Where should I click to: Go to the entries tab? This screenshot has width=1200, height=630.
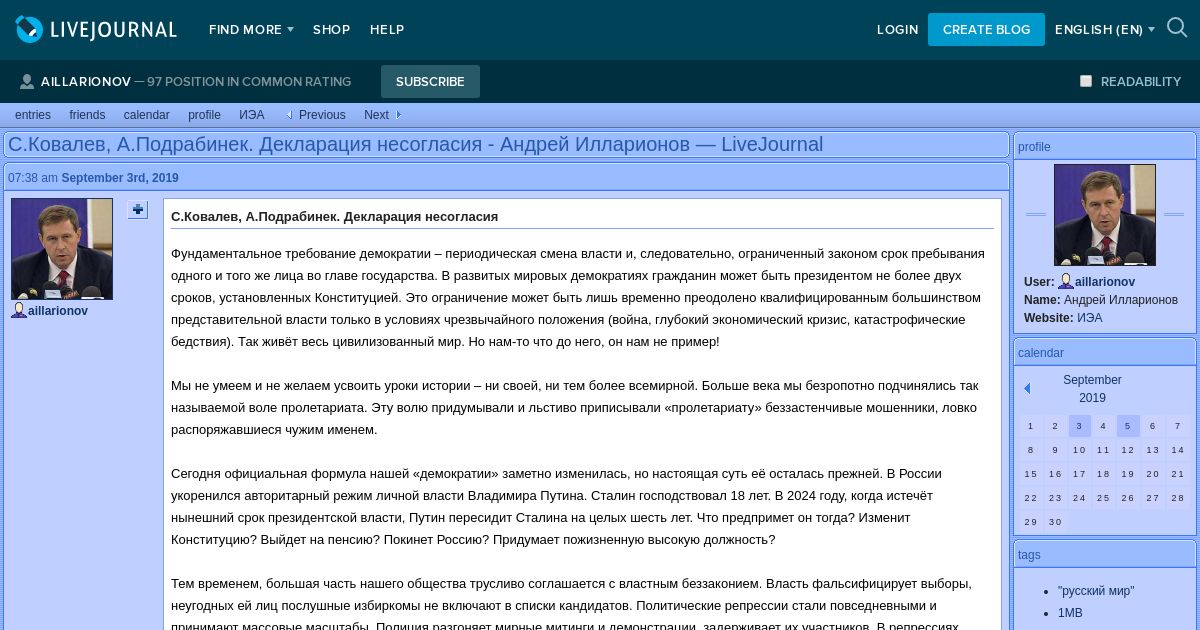point(33,115)
